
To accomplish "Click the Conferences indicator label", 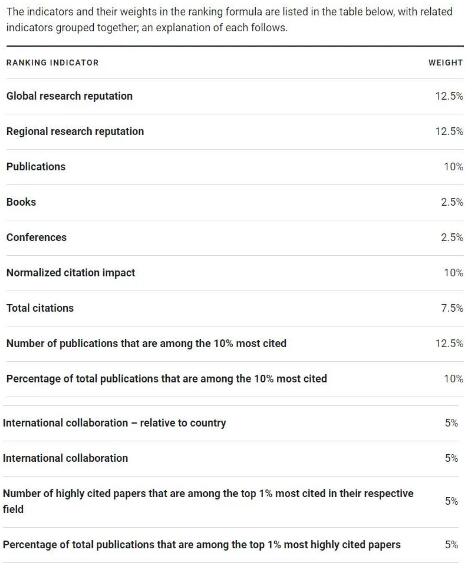I will coord(36,237).
